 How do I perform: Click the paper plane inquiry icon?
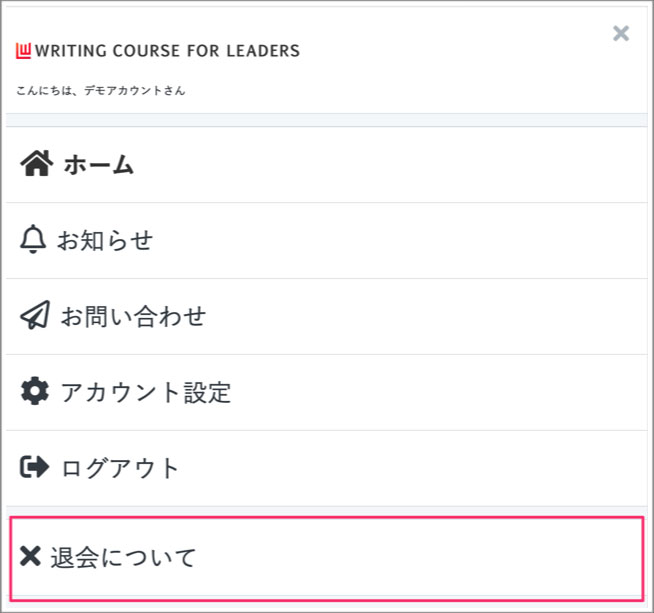point(35,316)
